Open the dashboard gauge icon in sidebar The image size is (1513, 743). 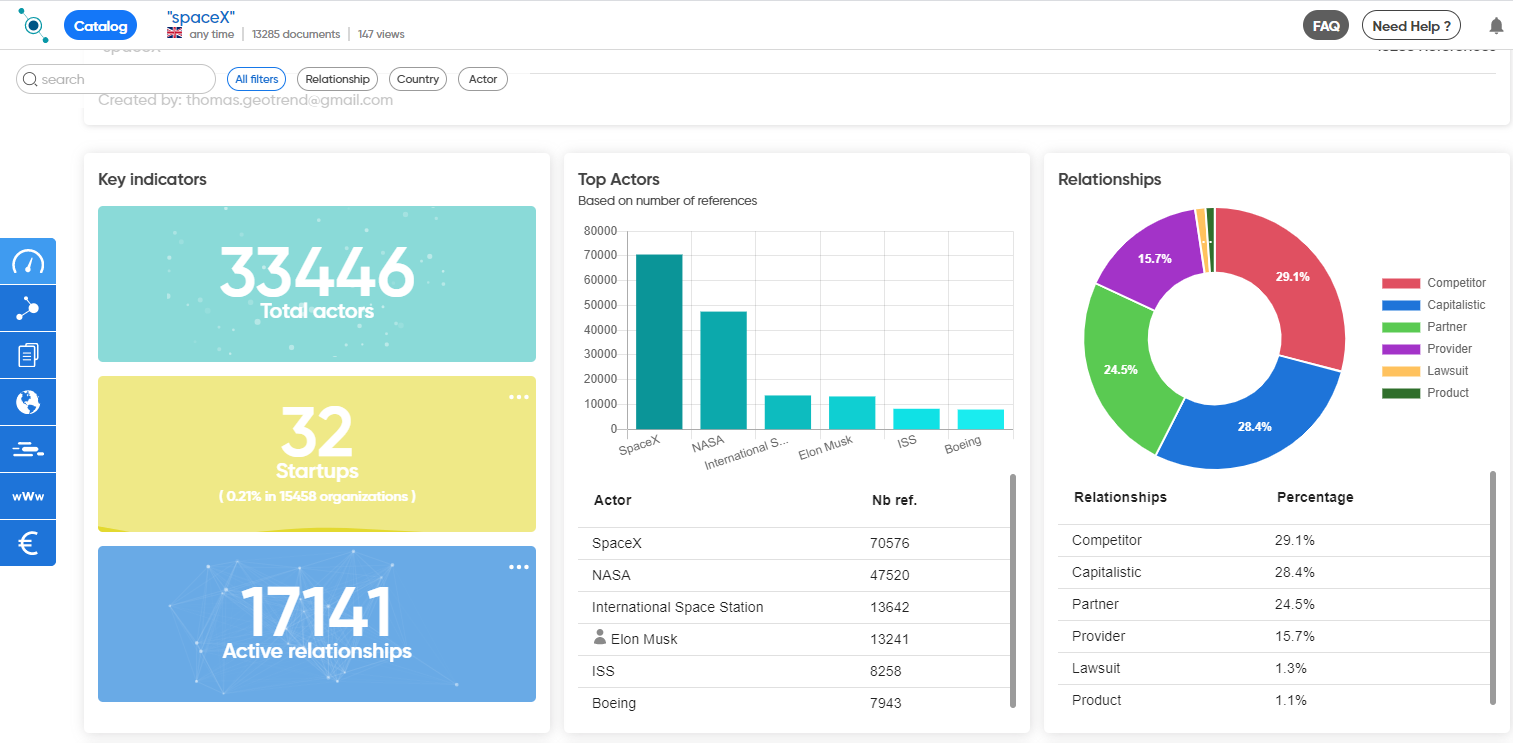(28, 262)
